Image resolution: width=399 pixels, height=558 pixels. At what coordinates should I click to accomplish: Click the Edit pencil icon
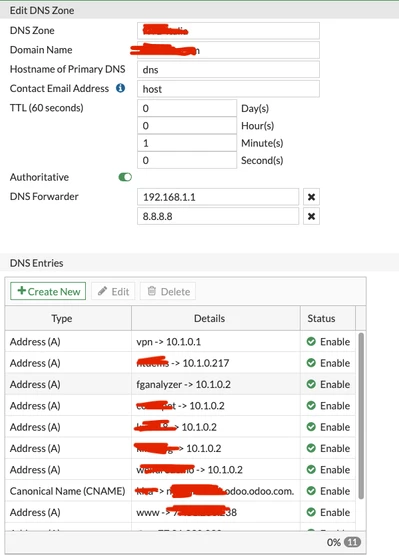coord(103,291)
